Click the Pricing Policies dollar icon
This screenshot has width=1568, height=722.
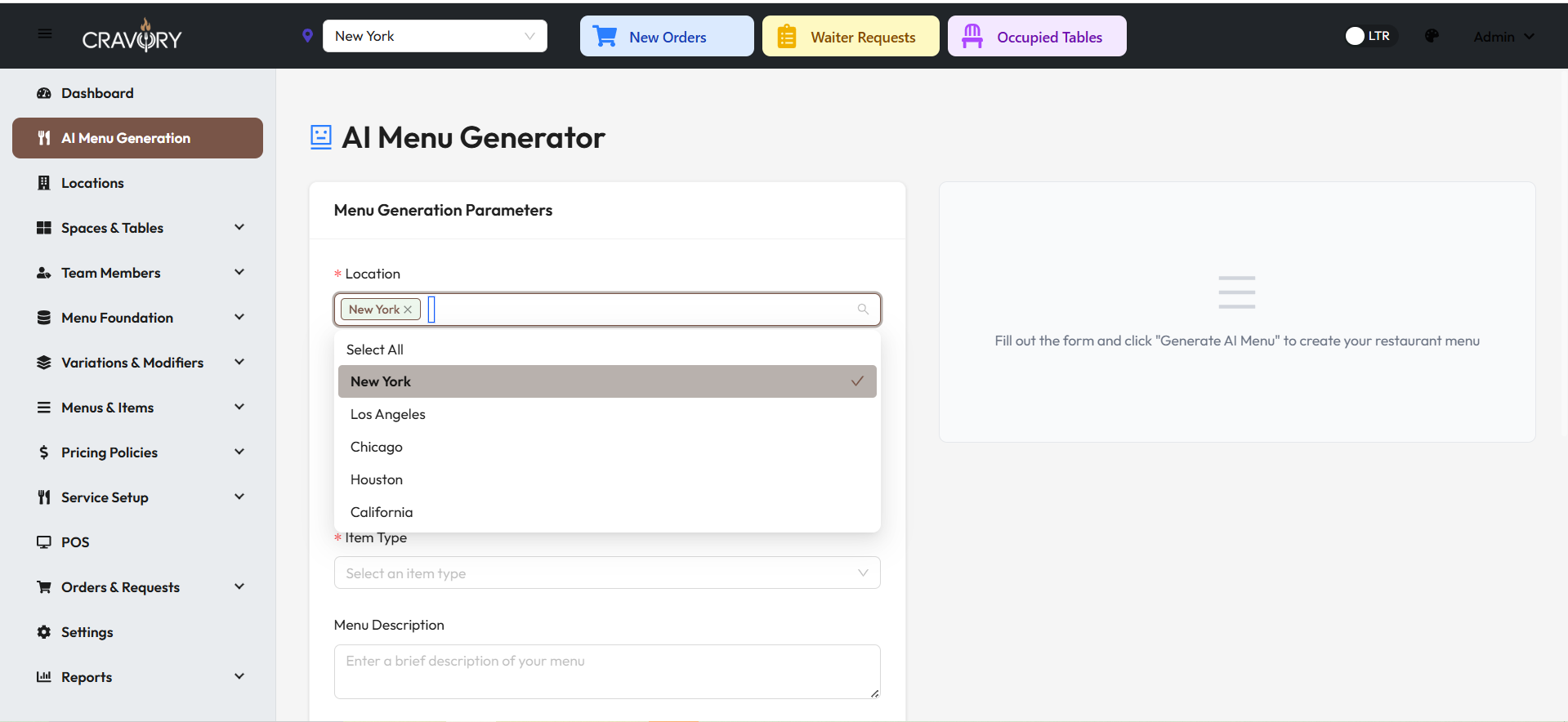click(44, 452)
